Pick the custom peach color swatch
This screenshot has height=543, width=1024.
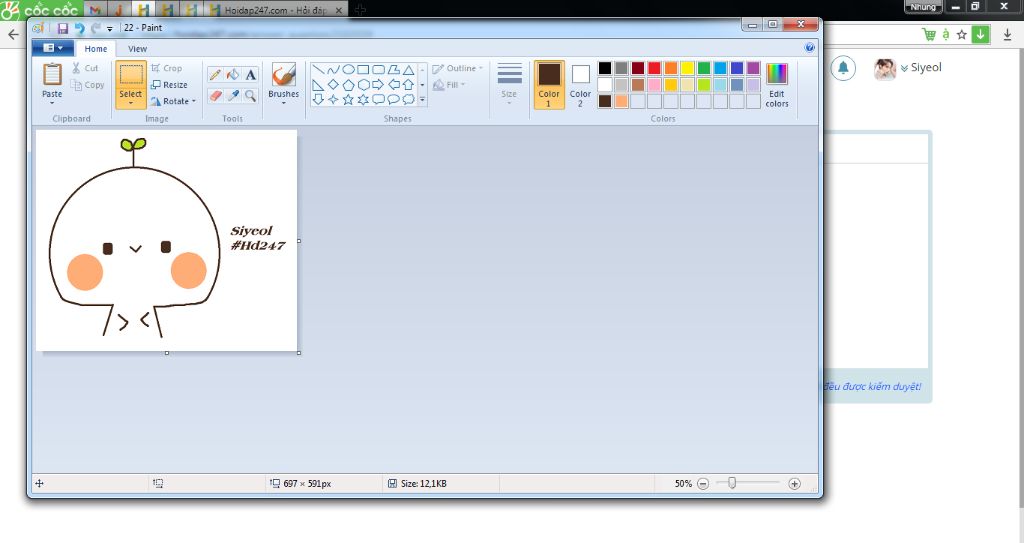[x=621, y=101]
